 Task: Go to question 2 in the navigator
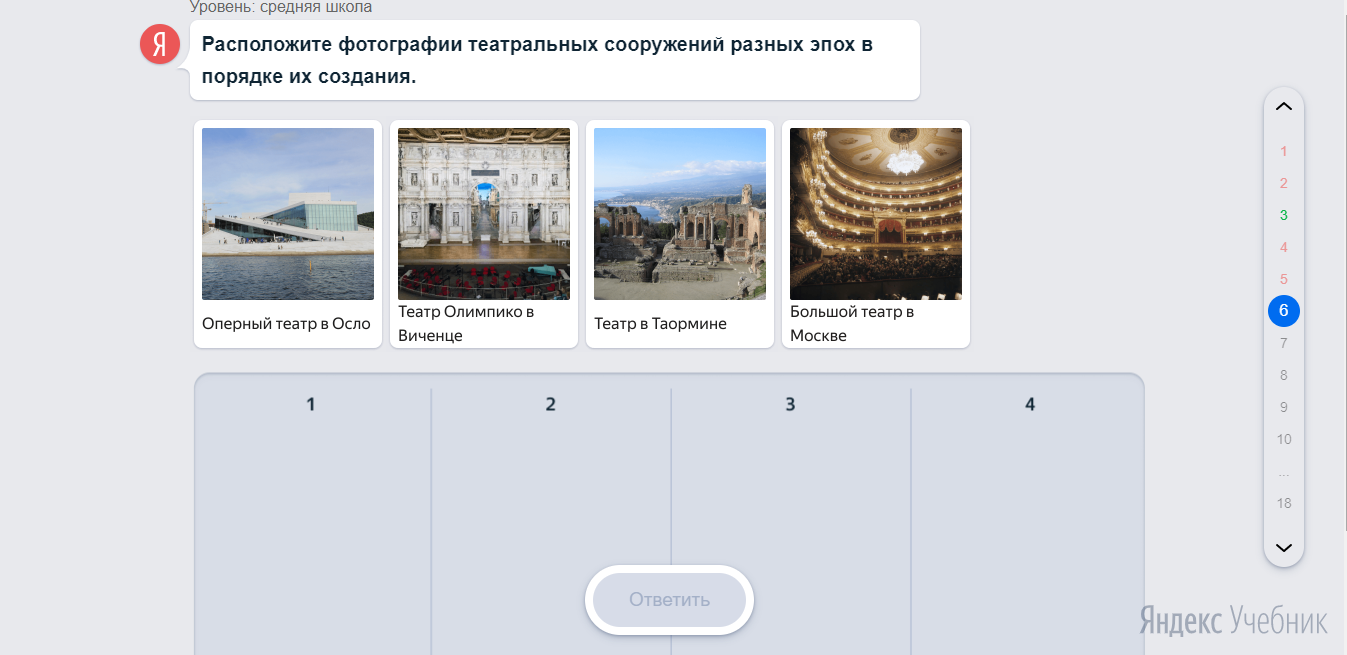click(1284, 184)
